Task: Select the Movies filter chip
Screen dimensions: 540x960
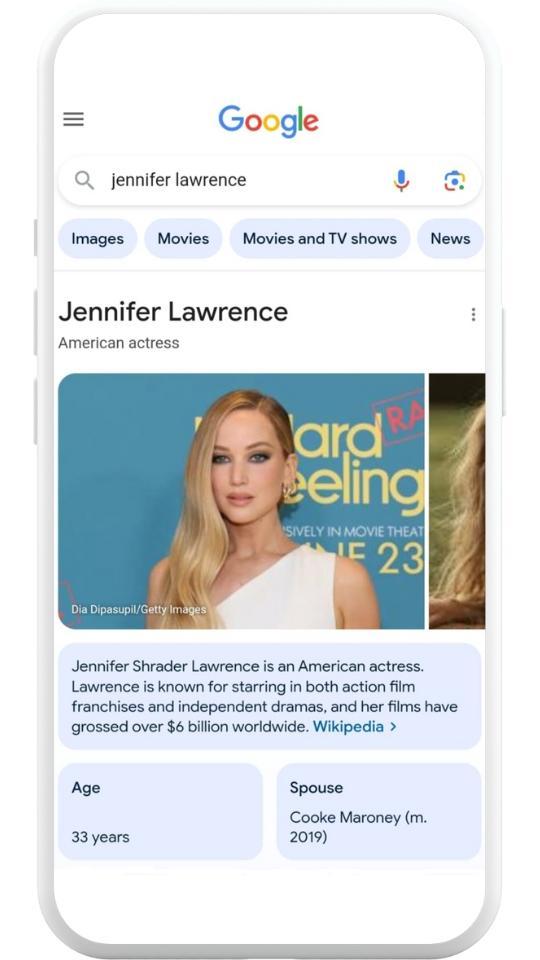Action: 183,239
